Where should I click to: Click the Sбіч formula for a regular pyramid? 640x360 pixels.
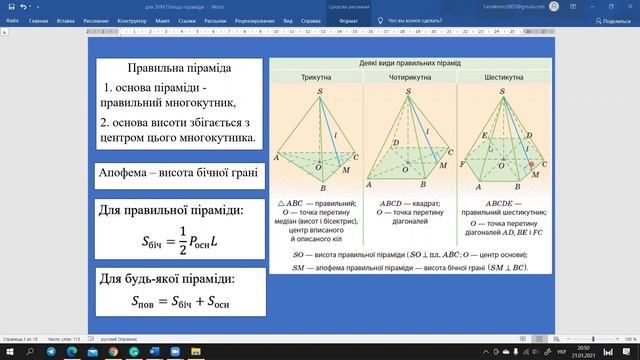(x=180, y=242)
